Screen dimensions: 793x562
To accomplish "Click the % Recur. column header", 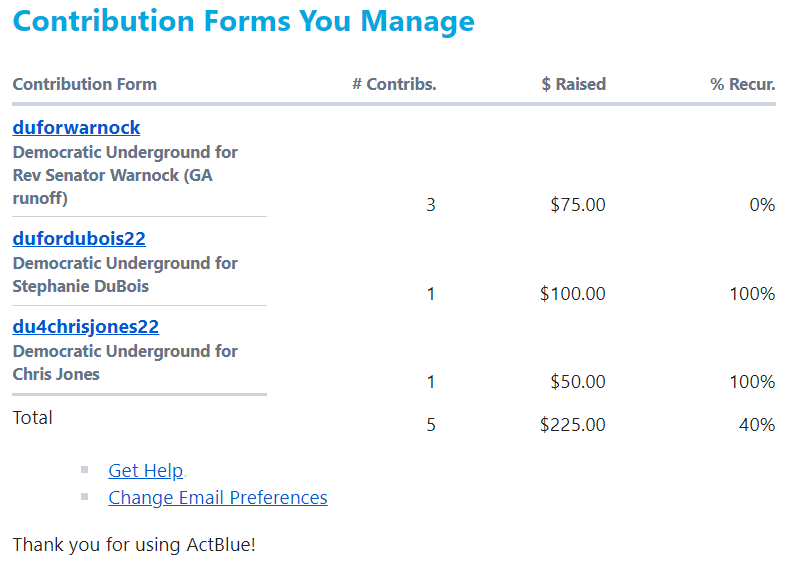I will (x=742, y=84).
